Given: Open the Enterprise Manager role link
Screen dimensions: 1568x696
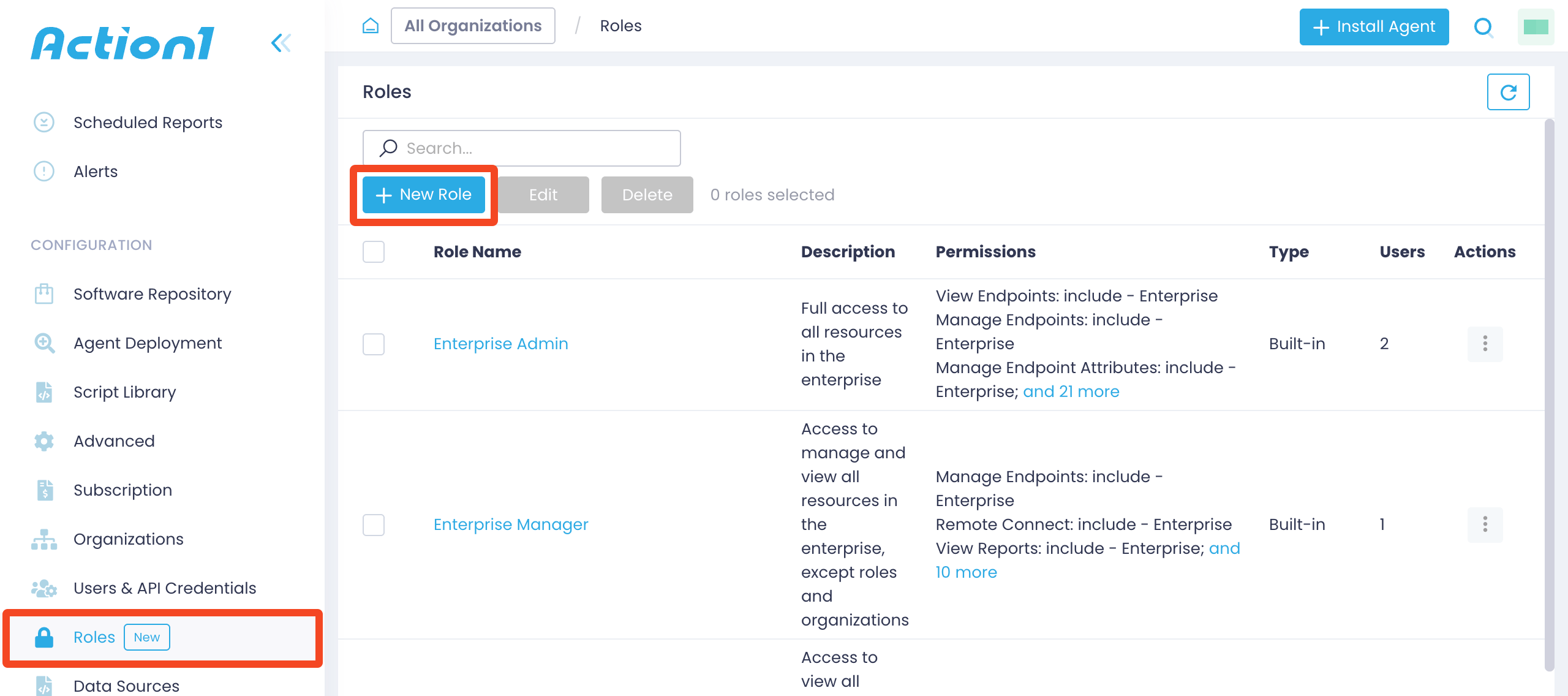Looking at the screenshot, I should (x=511, y=524).
